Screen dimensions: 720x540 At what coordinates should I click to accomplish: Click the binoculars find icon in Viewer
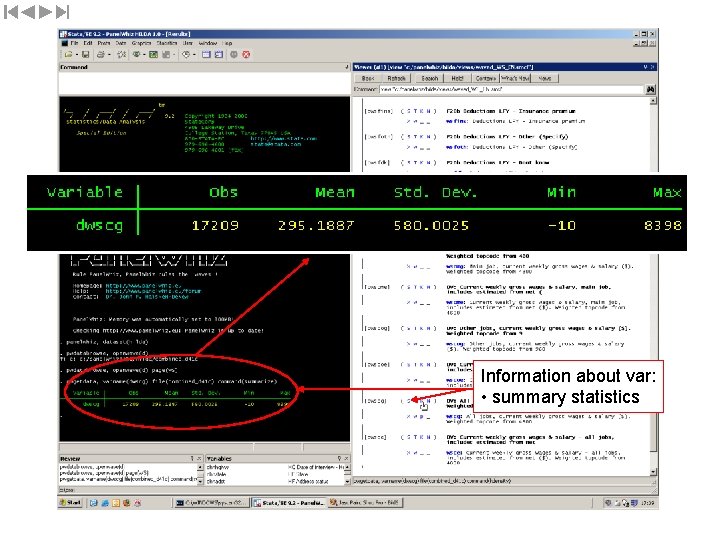(651, 90)
